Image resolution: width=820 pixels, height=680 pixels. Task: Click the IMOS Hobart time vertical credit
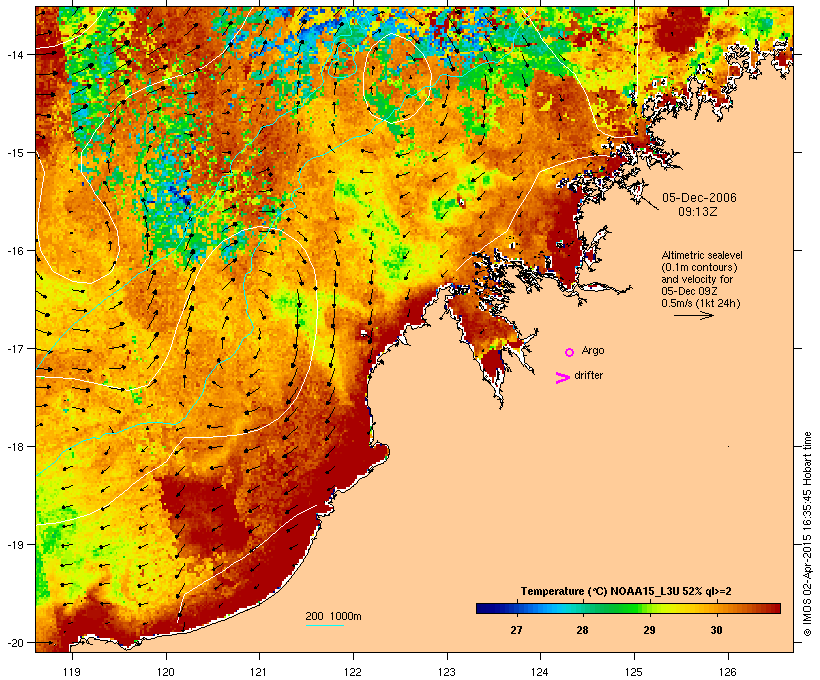tap(807, 534)
